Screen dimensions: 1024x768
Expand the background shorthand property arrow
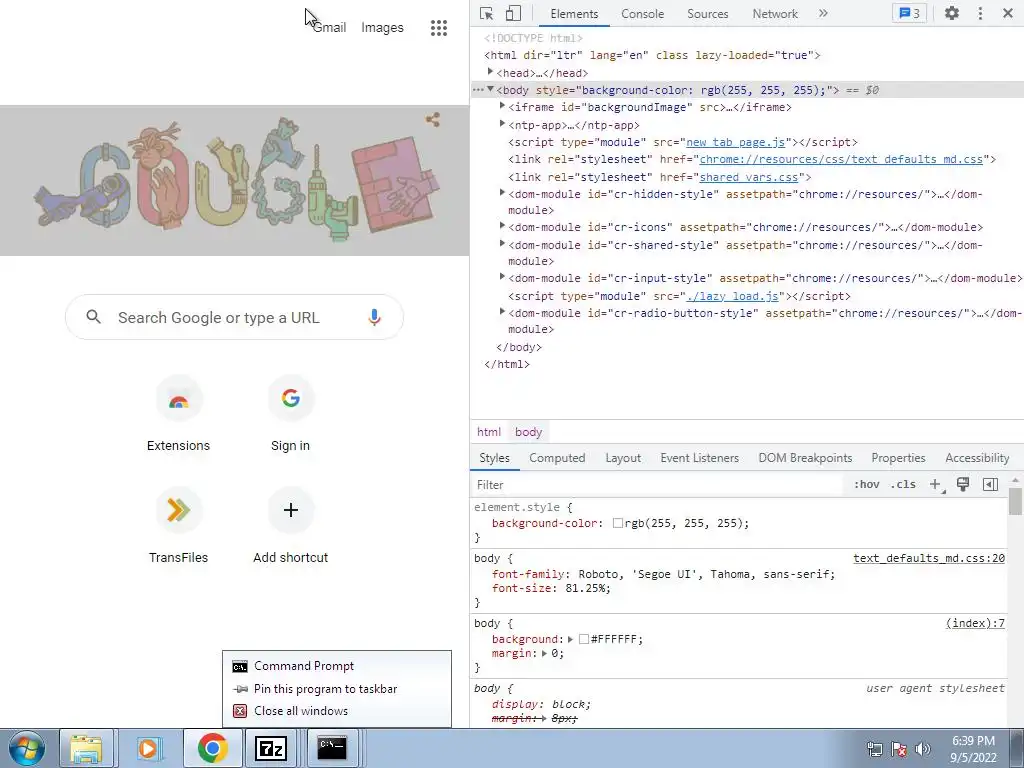coord(570,639)
